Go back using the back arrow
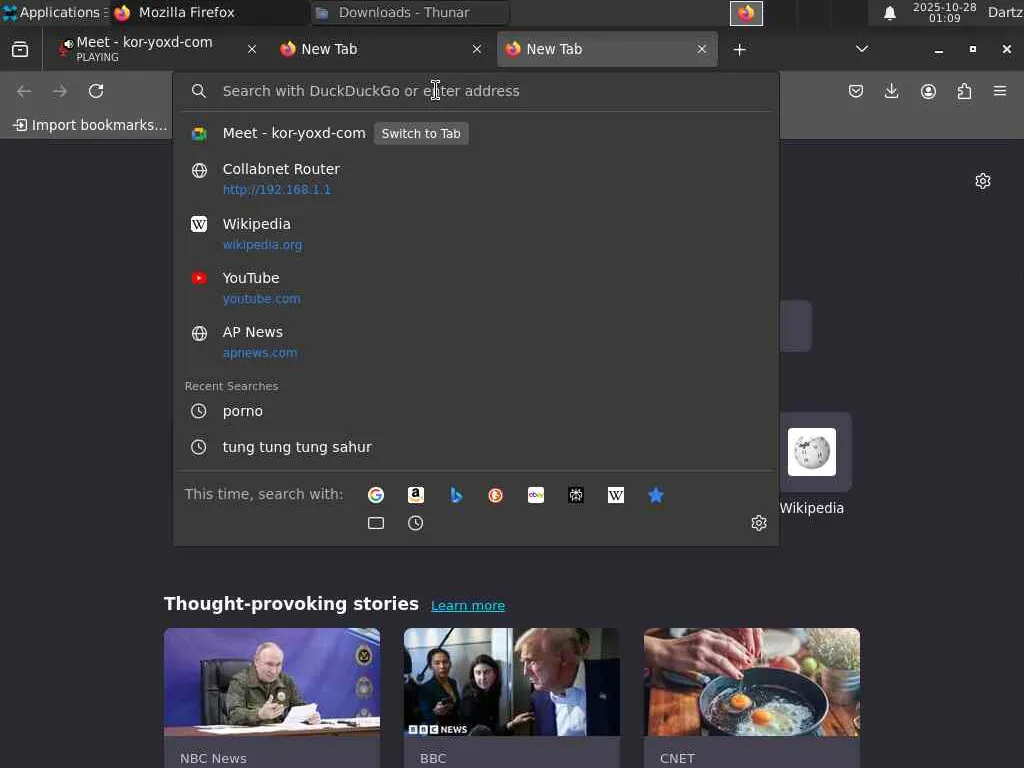The height and width of the screenshot is (768, 1024). pyautogui.click(x=24, y=91)
